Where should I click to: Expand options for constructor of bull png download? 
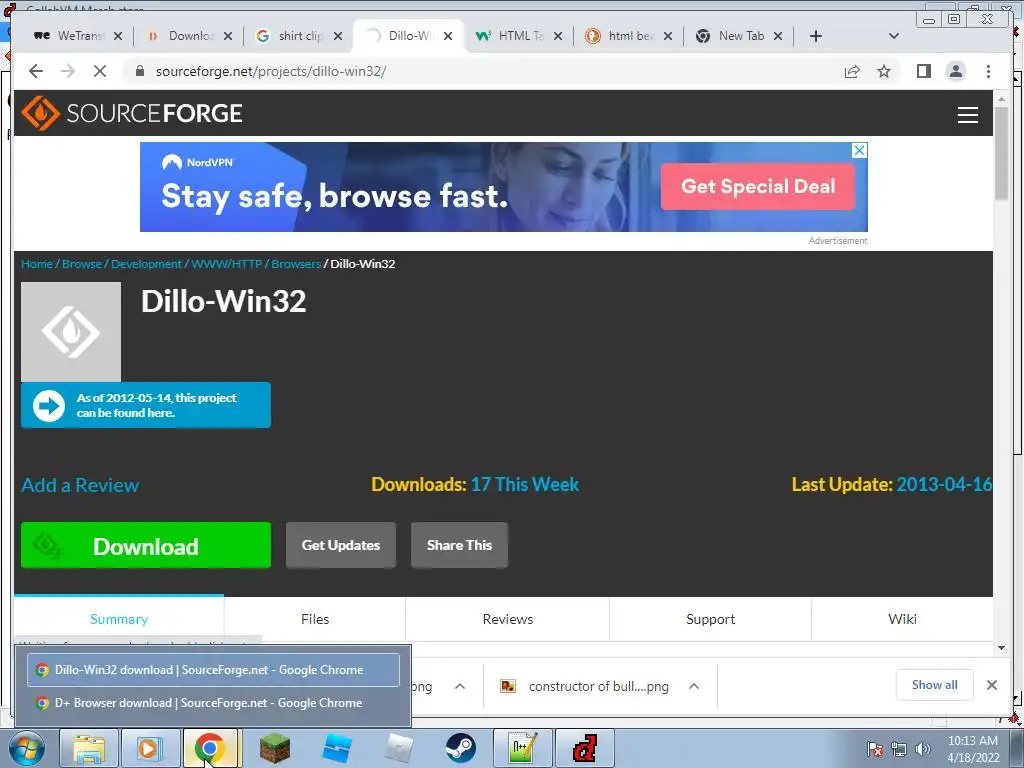tap(694, 686)
